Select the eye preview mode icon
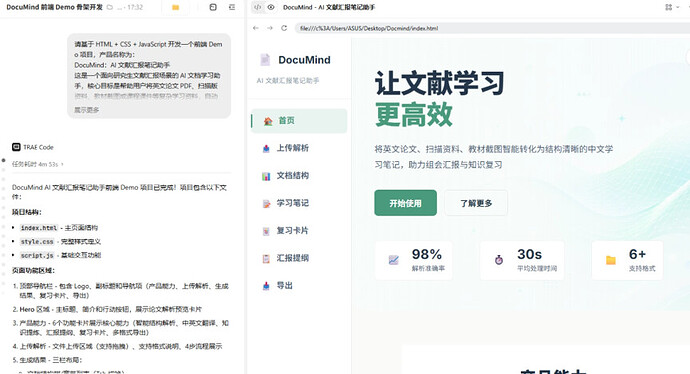The image size is (690, 374). pyautogui.click(x=271, y=7)
